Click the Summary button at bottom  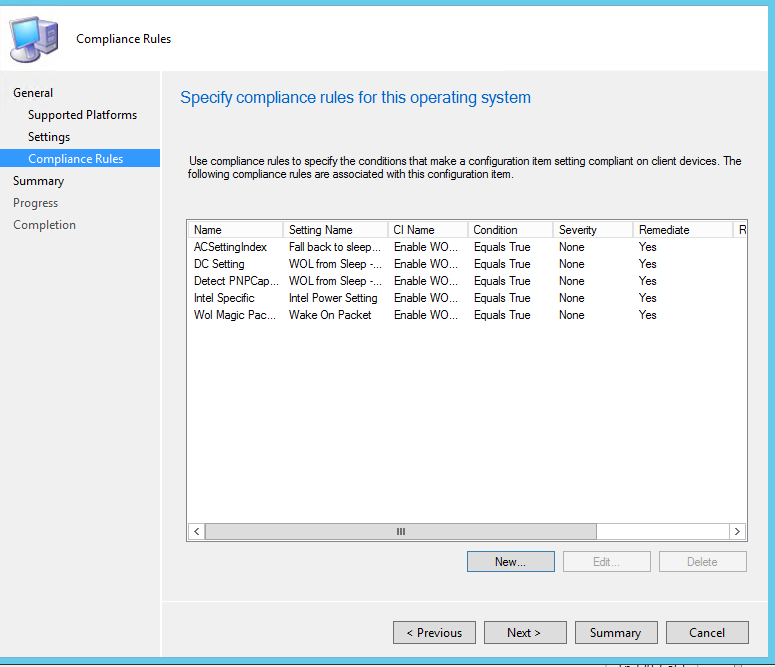click(x=616, y=633)
